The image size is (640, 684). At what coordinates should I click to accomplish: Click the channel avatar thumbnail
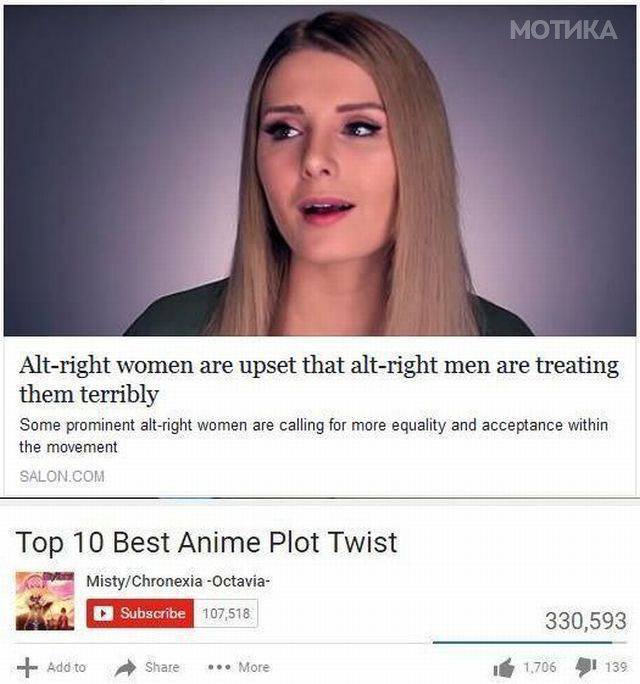[x=45, y=601]
